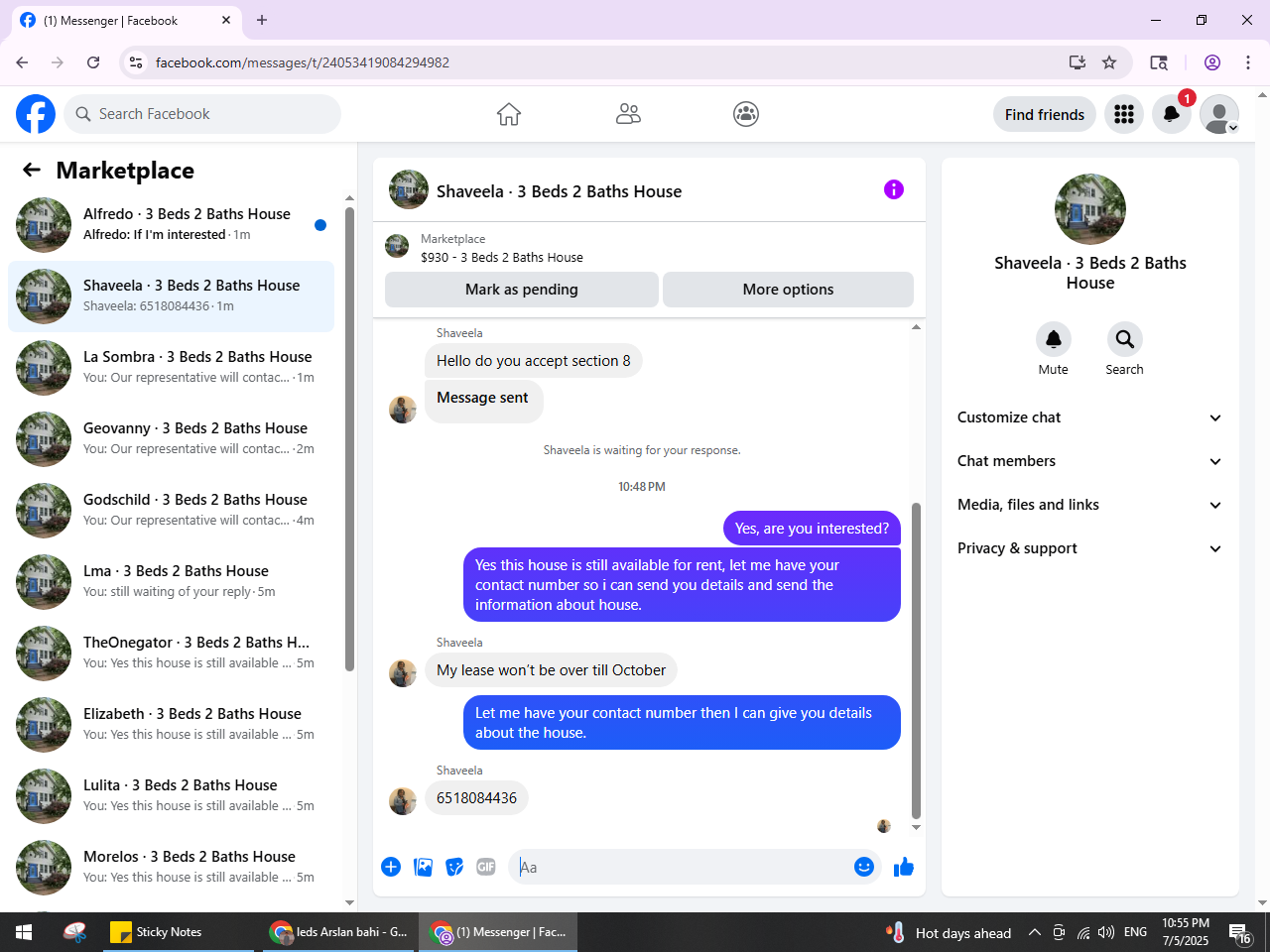The width and height of the screenshot is (1270, 952).
Task: View site information icon in address bar
Action: [x=136, y=62]
